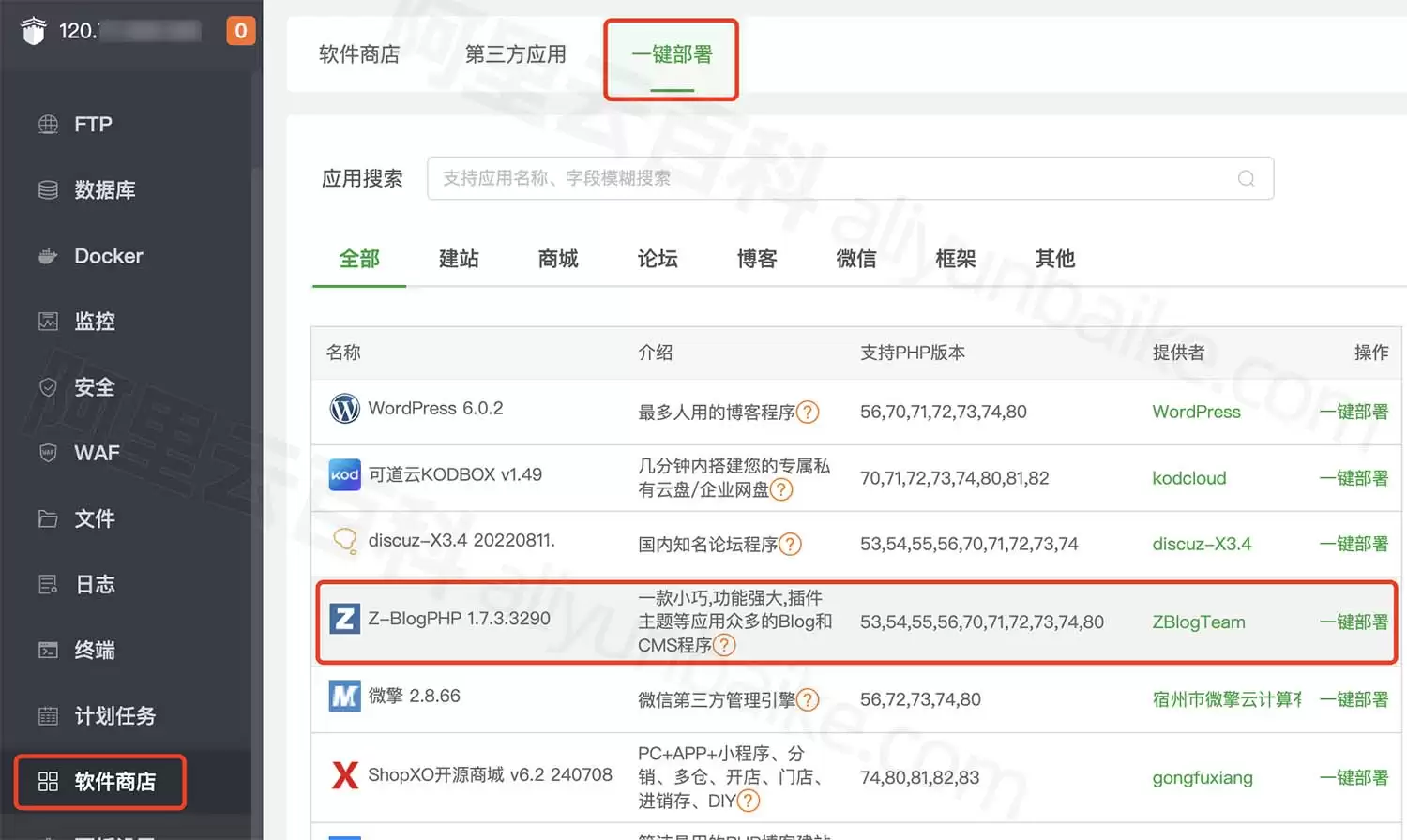Screen dimensions: 1407x840
Task: Open help tooltip for Z-BlogPHP description
Action: coord(724,645)
